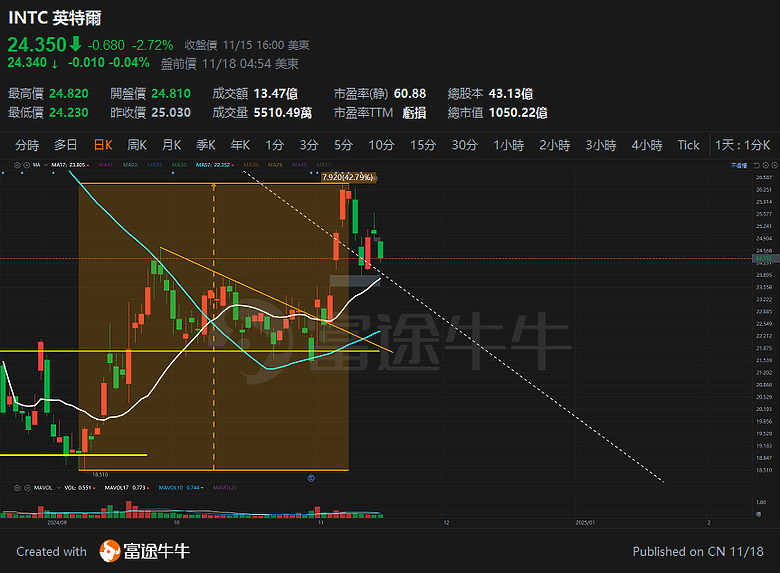780x573 pixels.
Task: Click the 7.920(42.79%) measurement label
Action: point(348,177)
